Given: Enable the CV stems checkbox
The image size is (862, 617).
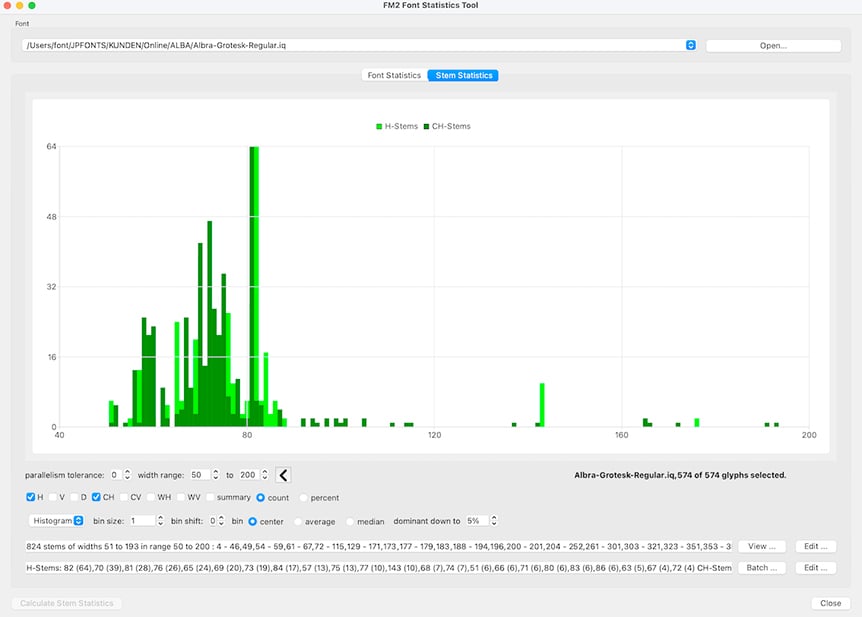Looking at the screenshot, I should (x=124, y=497).
